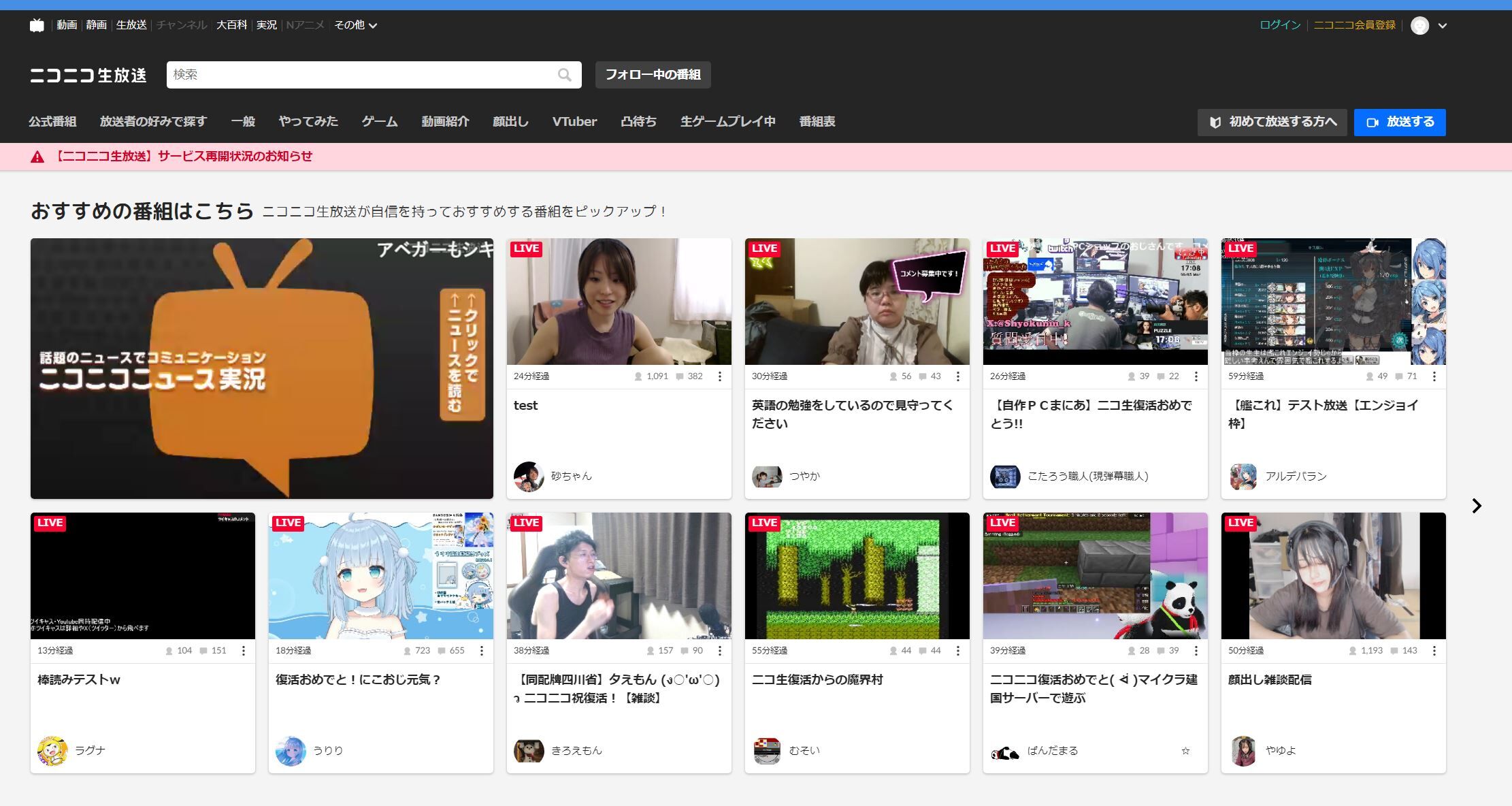Click the ログイン link
The width and height of the screenshot is (1512, 806).
tap(1279, 25)
